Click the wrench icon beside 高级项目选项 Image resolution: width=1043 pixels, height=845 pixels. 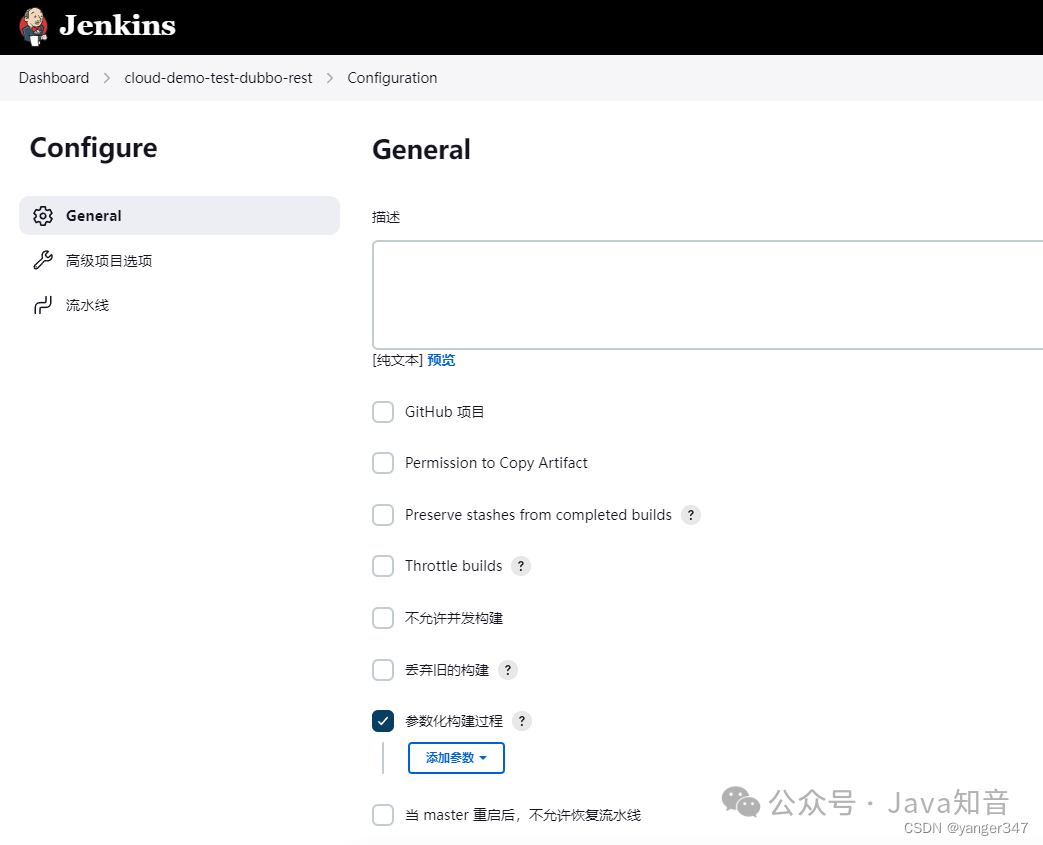[x=43, y=260]
